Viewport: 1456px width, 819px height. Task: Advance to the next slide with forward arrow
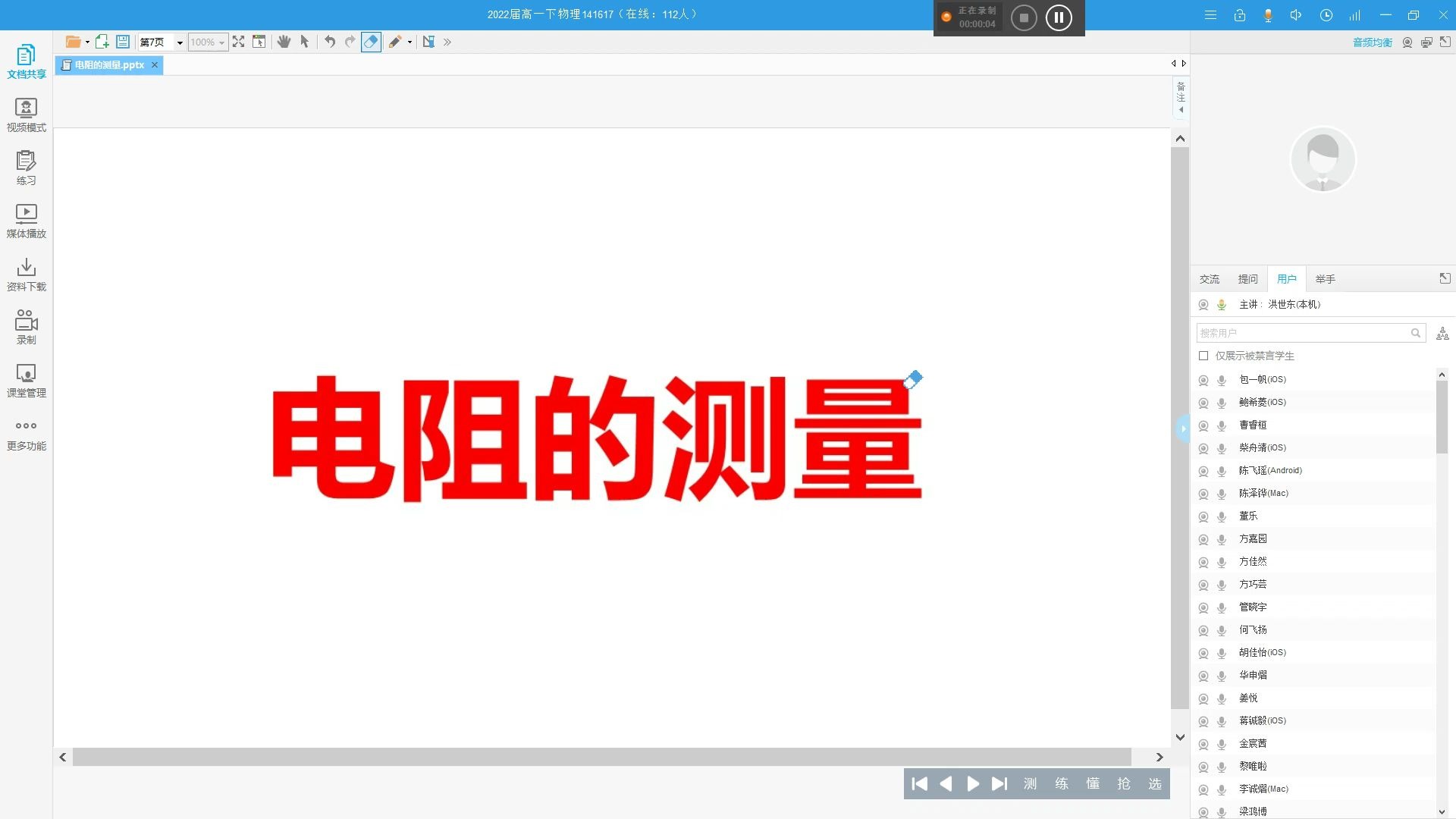pyautogui.click(x=973, y=783)
